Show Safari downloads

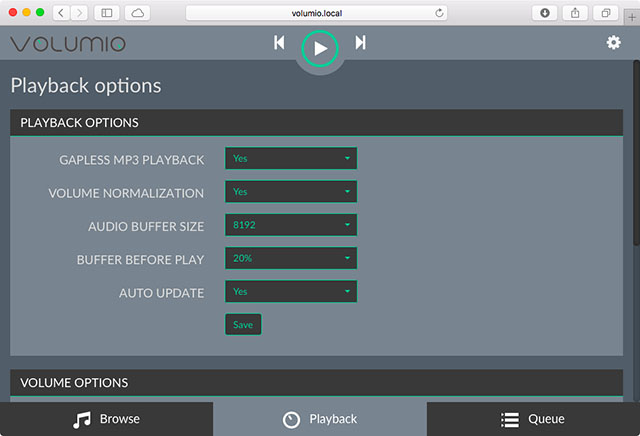546,13
